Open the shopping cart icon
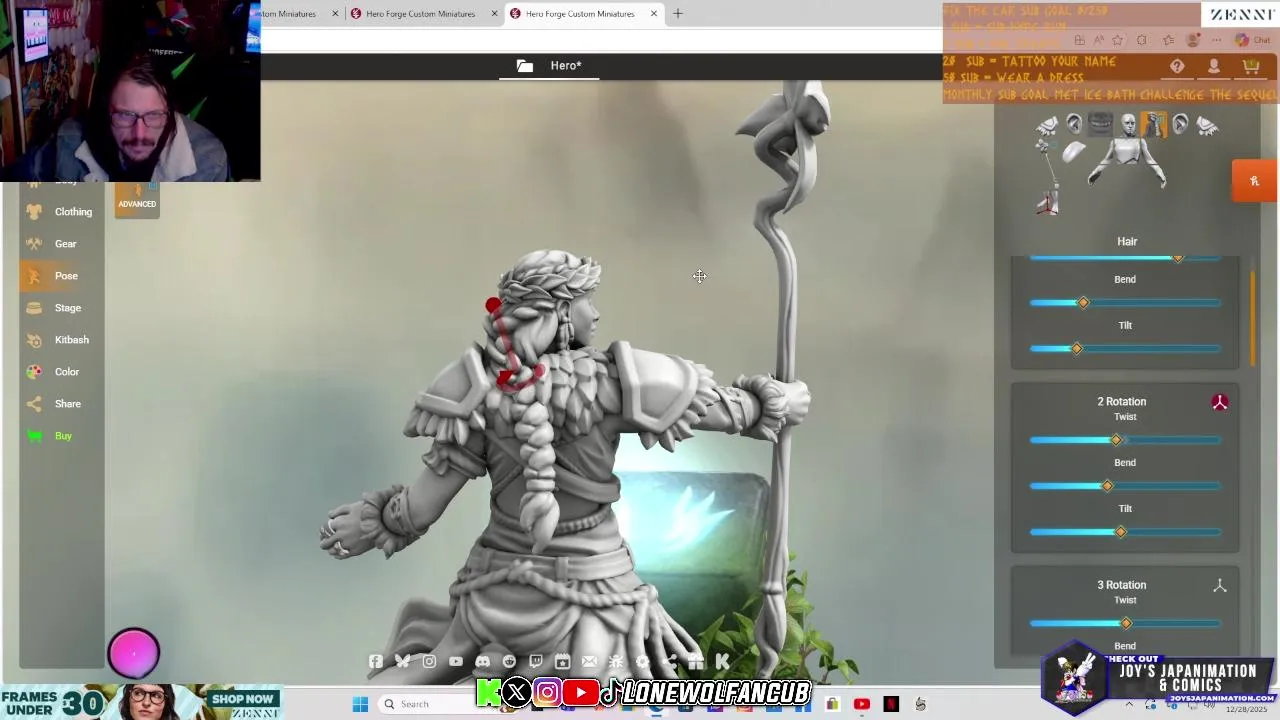This screenshot has width=1280, height=720. point(1251,66)
